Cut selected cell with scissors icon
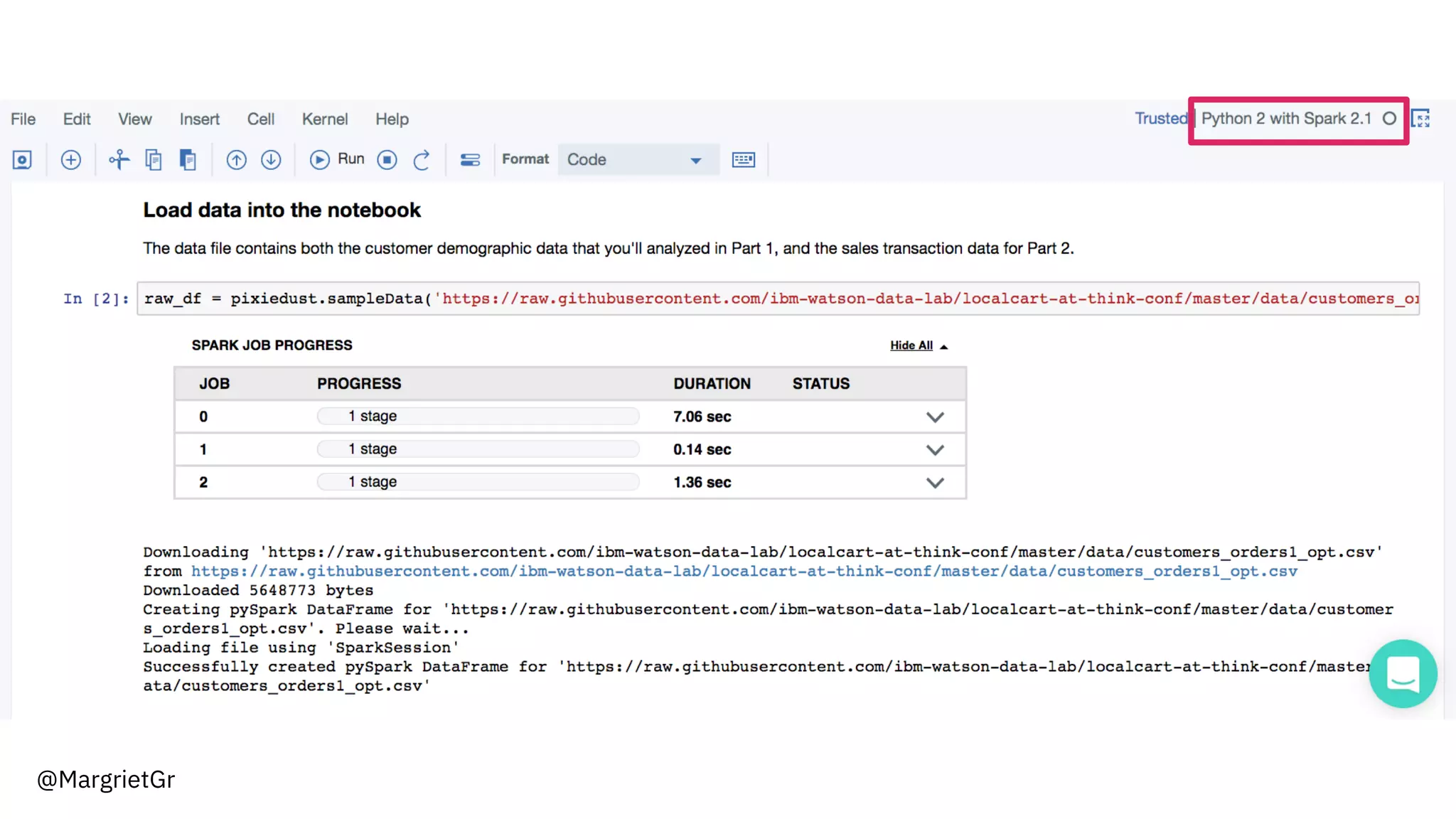The height and width of the screenshot is (819, 1456). point(119,160)
